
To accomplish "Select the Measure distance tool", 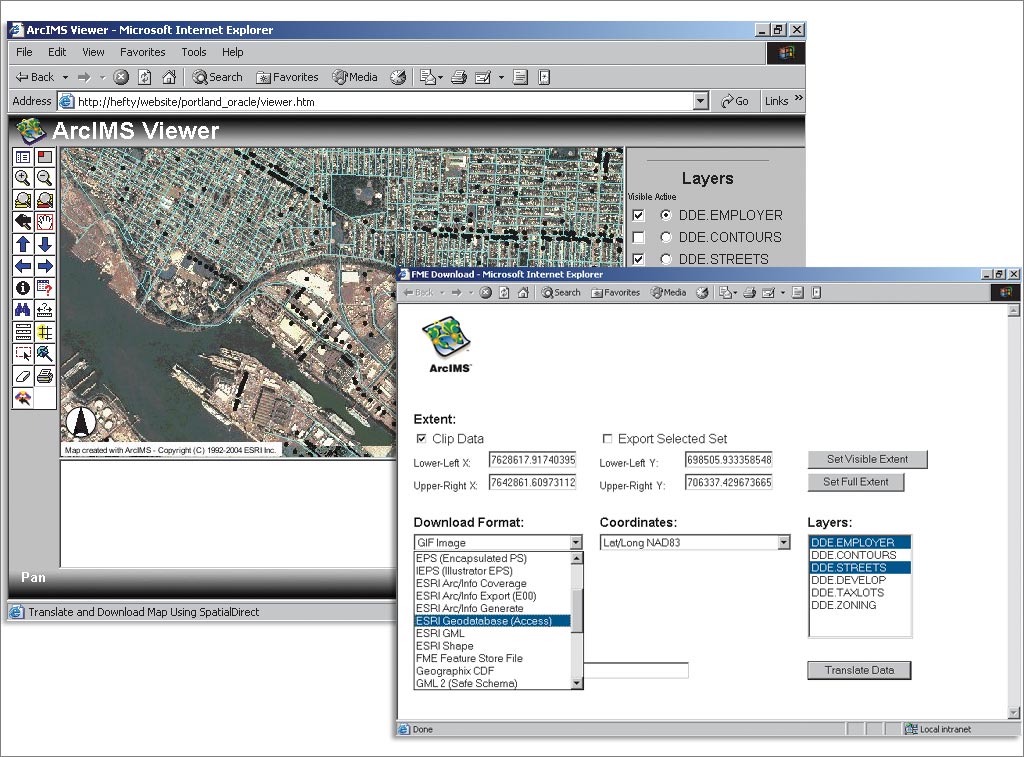I will (x=44, y=310).
